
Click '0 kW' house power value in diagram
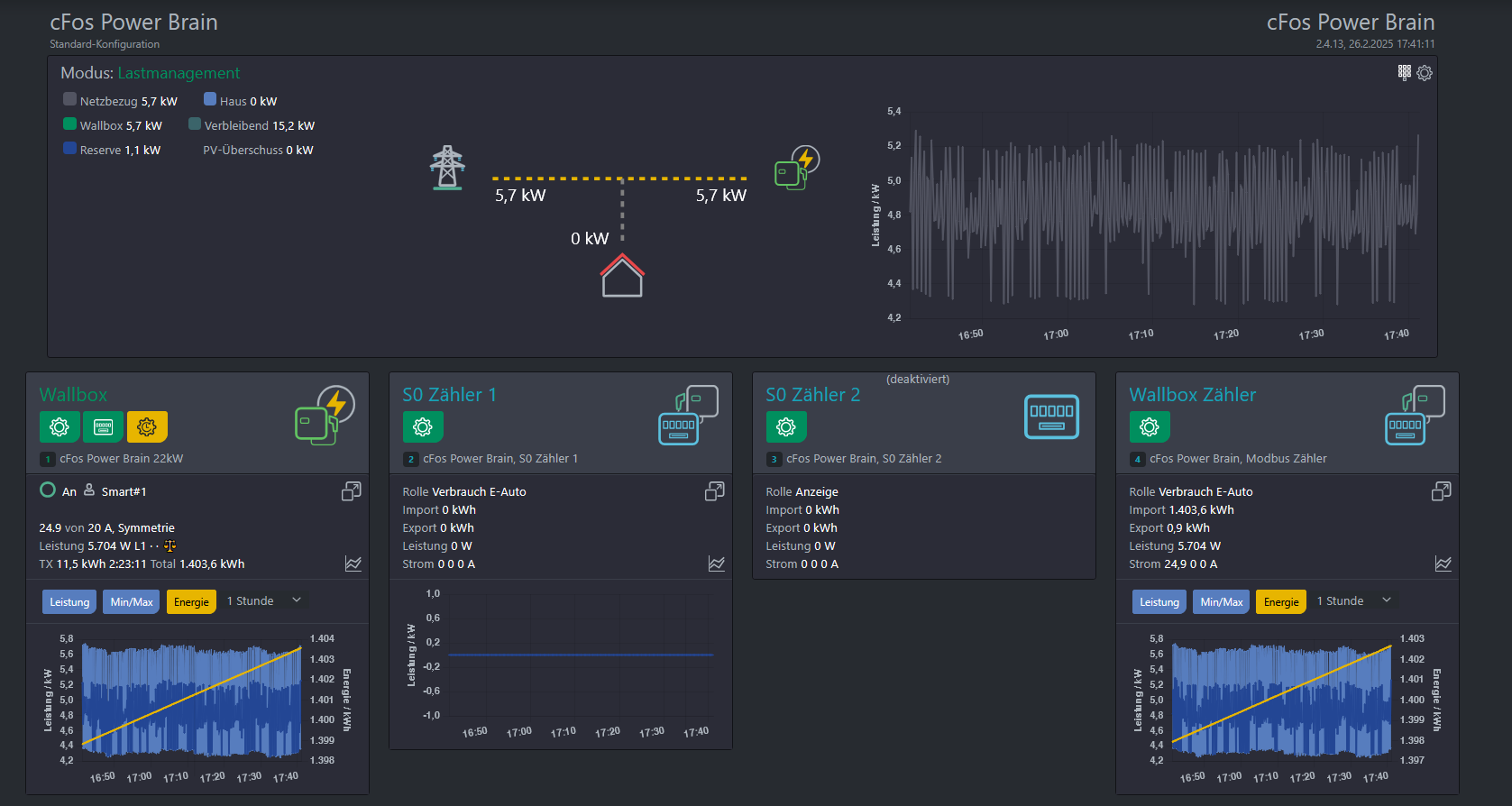pyautogui.click(x=590, y=238)
